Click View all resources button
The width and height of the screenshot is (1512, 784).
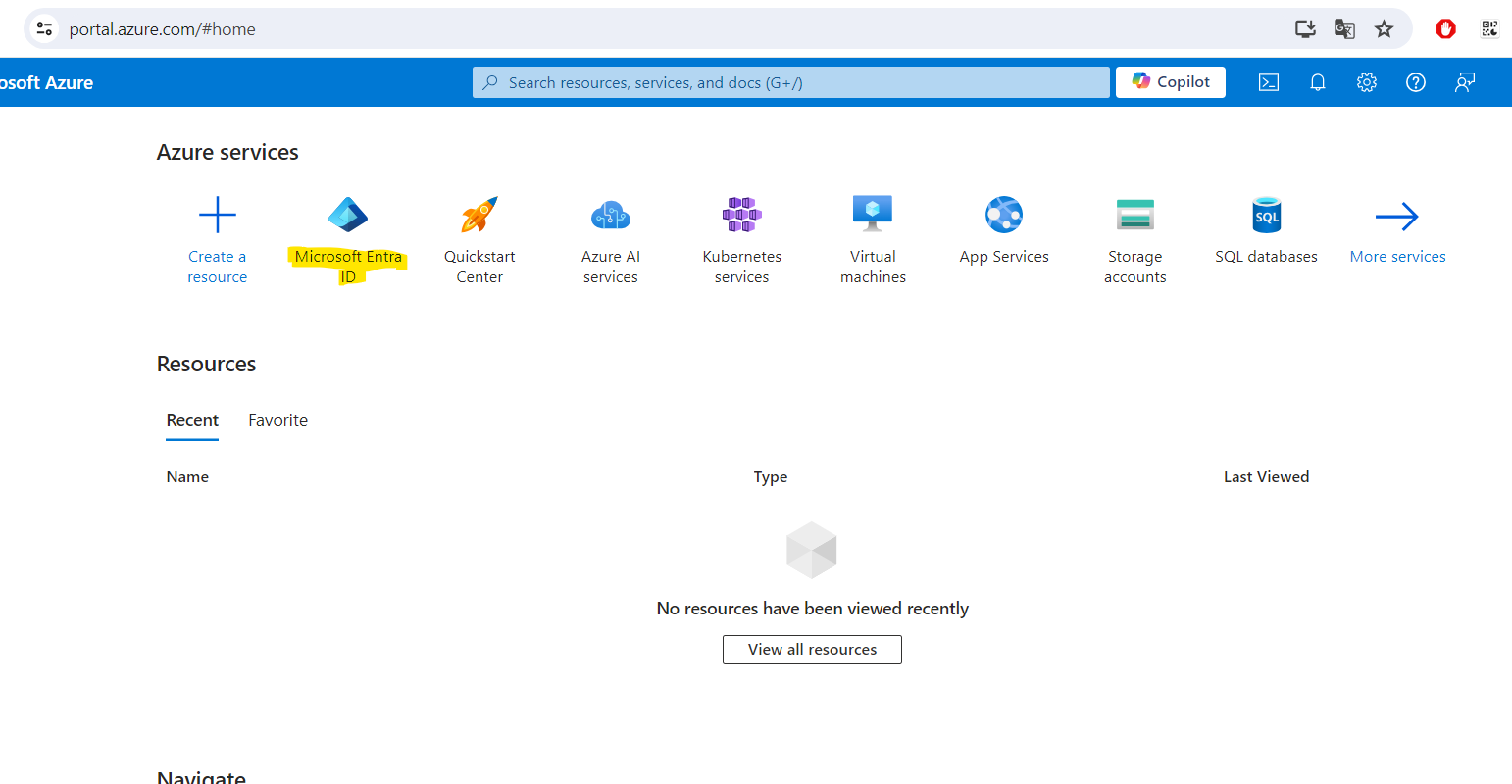point(812,650)
